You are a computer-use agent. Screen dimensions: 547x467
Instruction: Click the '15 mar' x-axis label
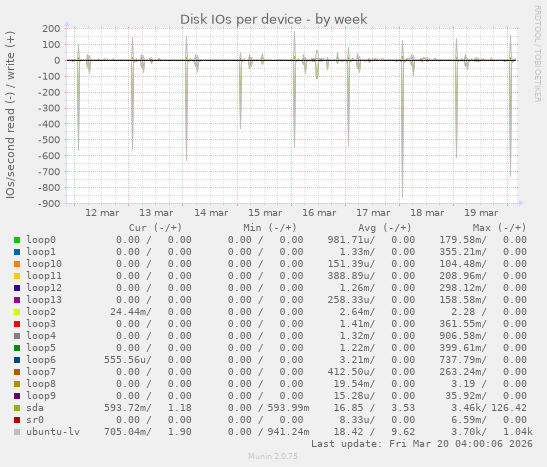[265, 213]
